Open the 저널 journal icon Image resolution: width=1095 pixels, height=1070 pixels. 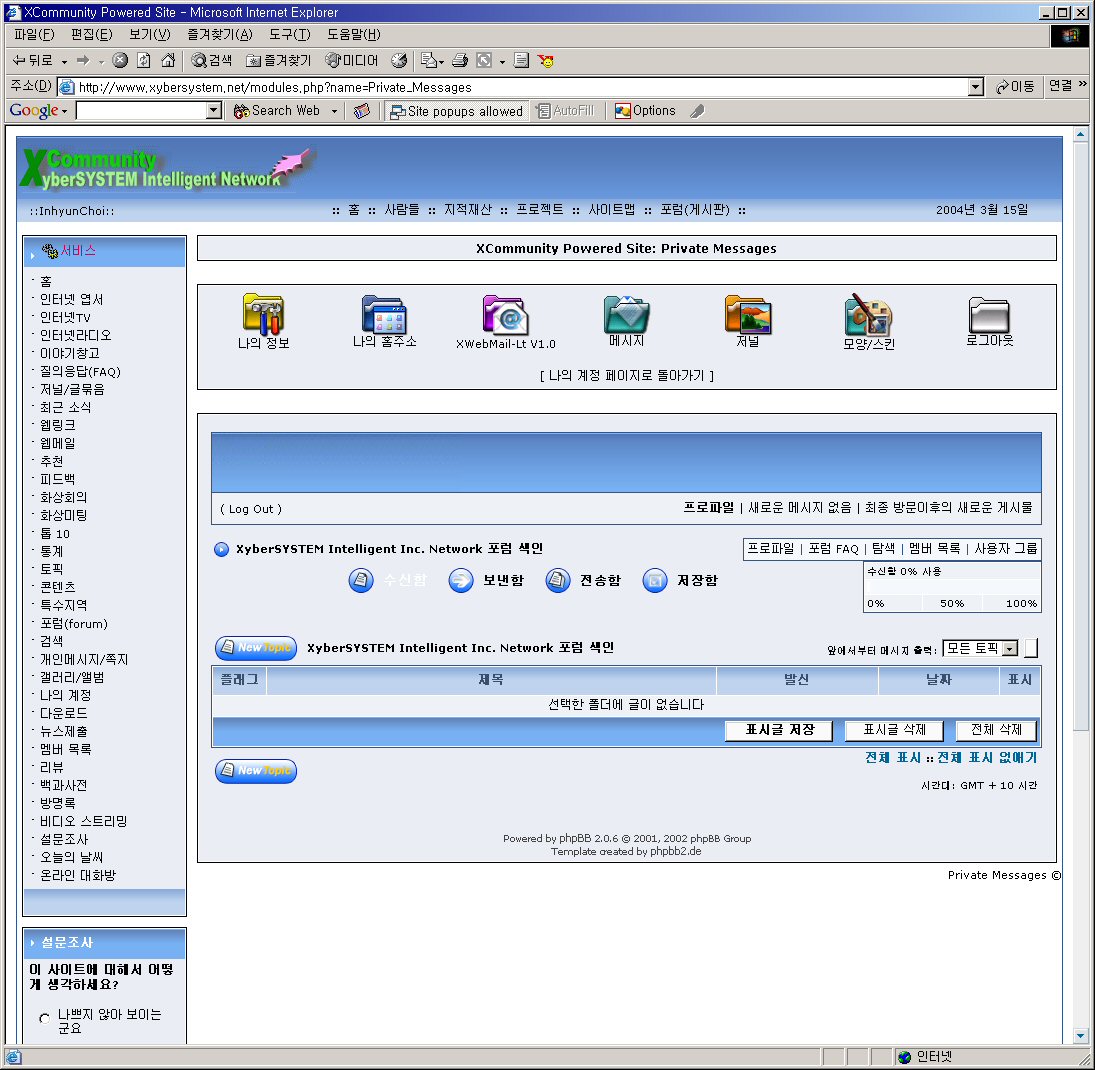[747, 314]
